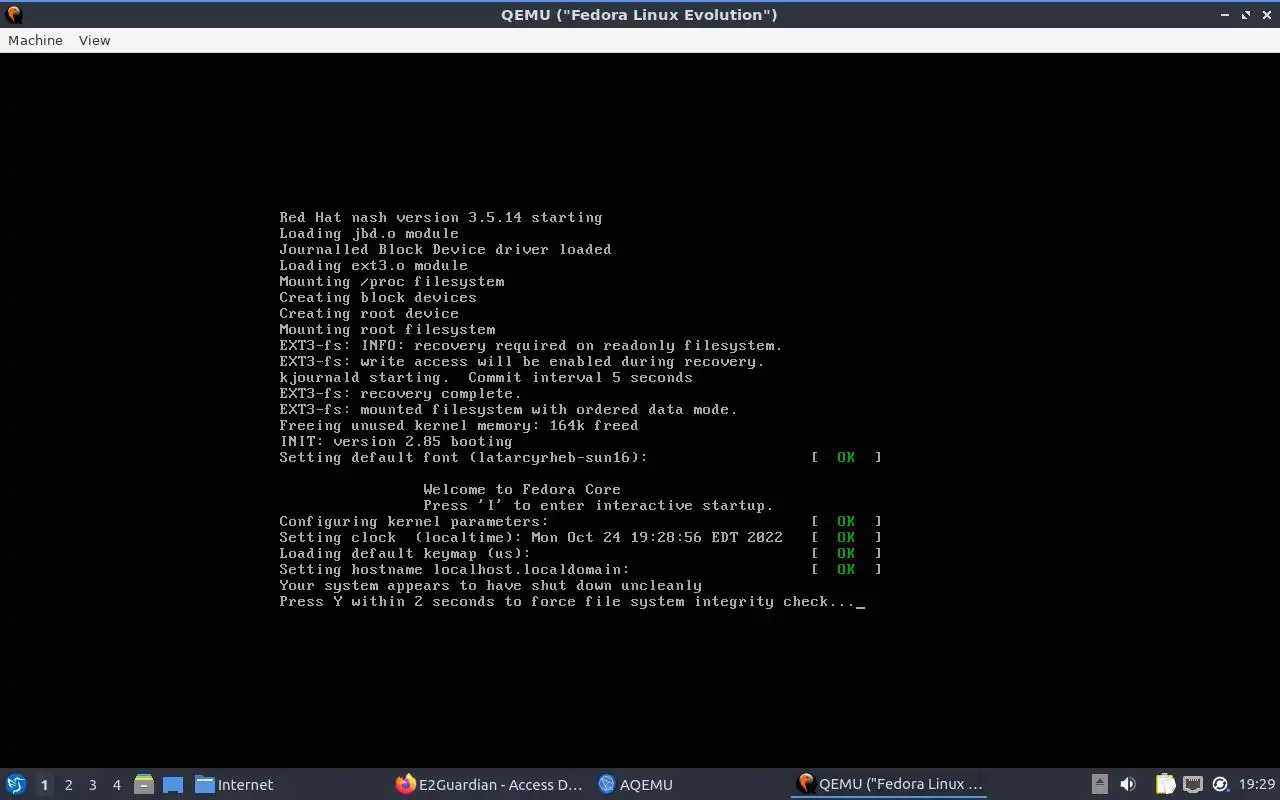This screenshot has height=800, width=1280.
Task: Open the network connection tray icon
Action: [1193, 784]
